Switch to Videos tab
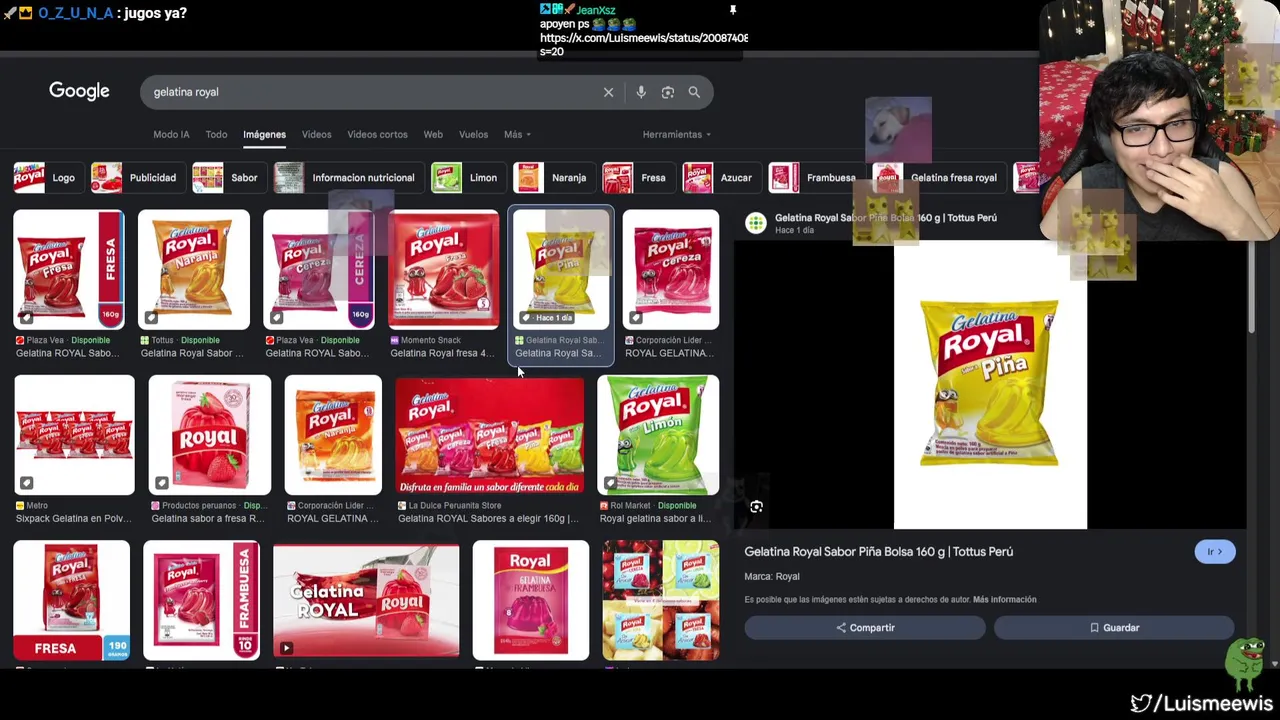The height and width of the screenshot is (720, 1280). tap(316, 134)
